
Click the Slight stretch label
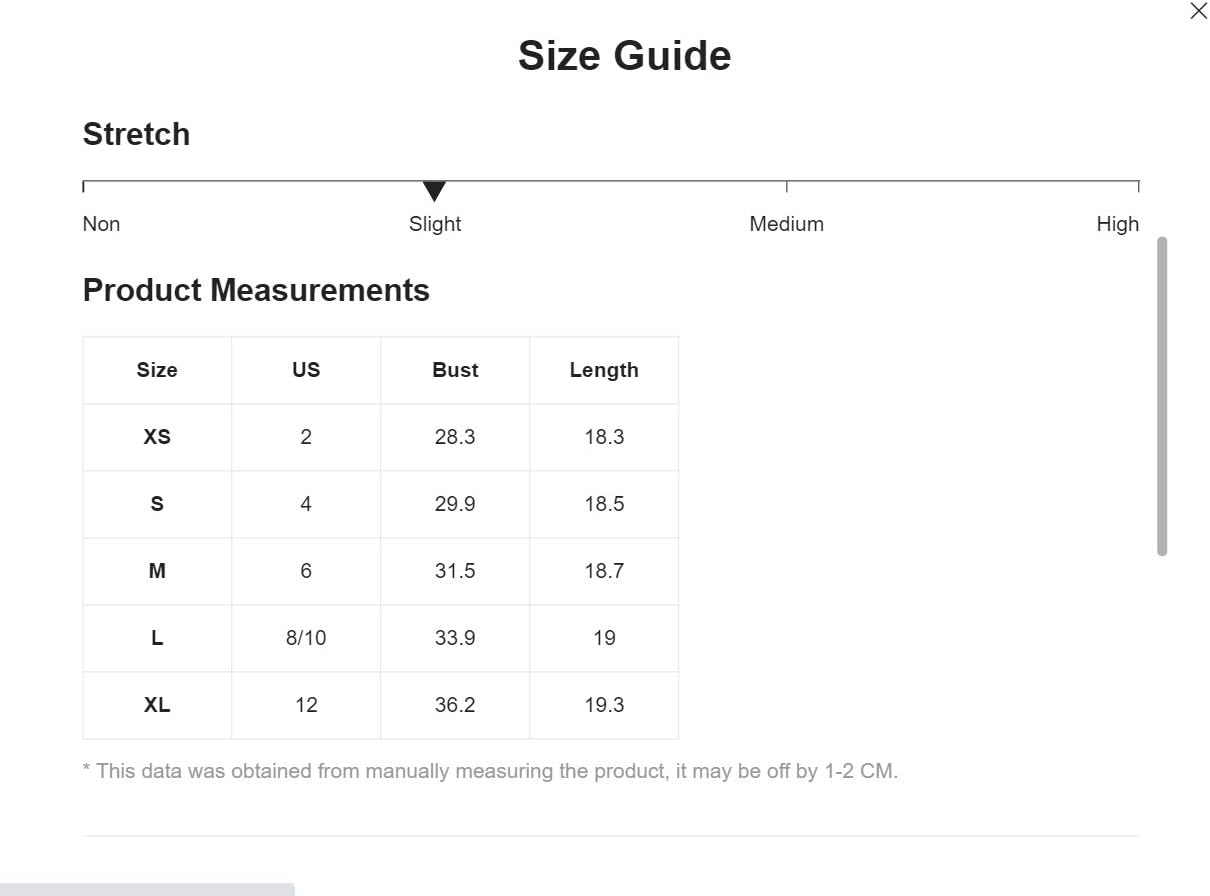coord(435,224)
